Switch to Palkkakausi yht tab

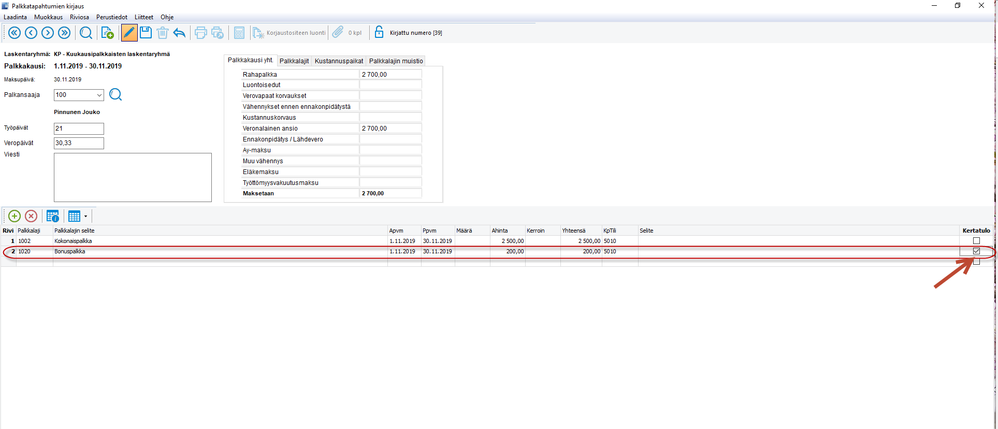251,60
